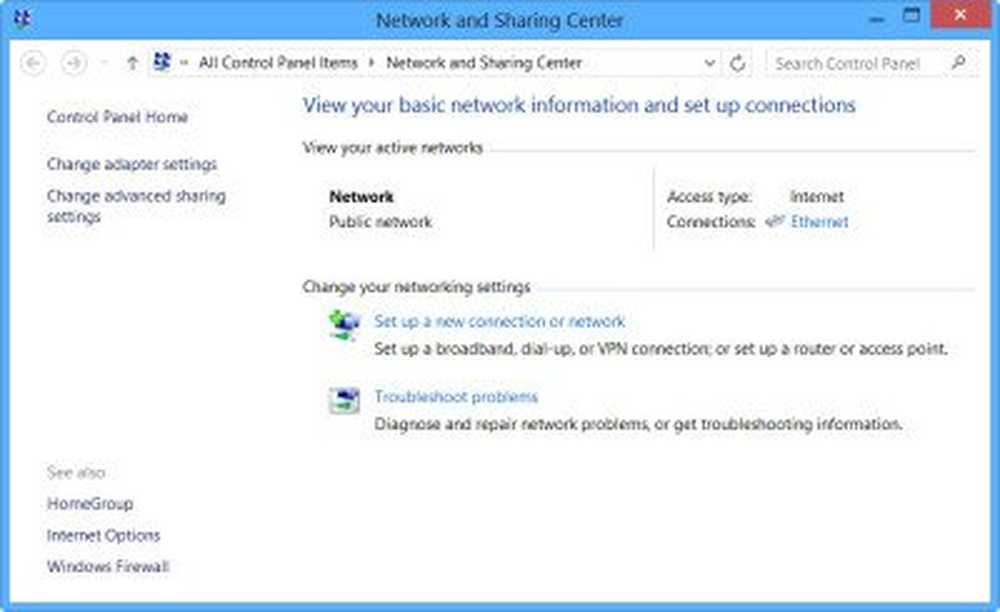Open the recent locations dropdown arrow
The height and width of the screenshot is (612, 1000).
point(104,63)
